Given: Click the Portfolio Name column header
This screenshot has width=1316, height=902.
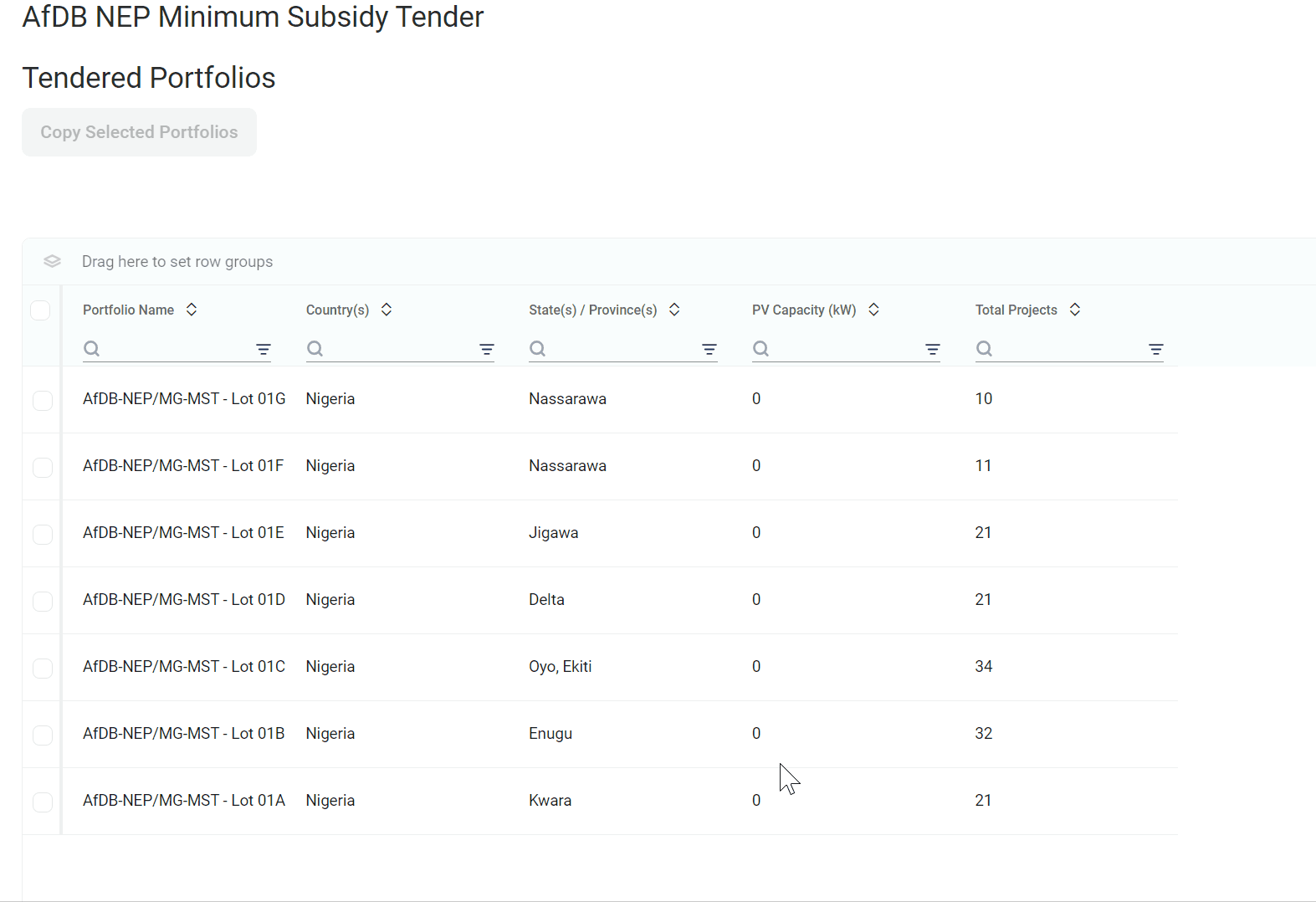Looking at the screenshot, I should click(x=128, y=310).
